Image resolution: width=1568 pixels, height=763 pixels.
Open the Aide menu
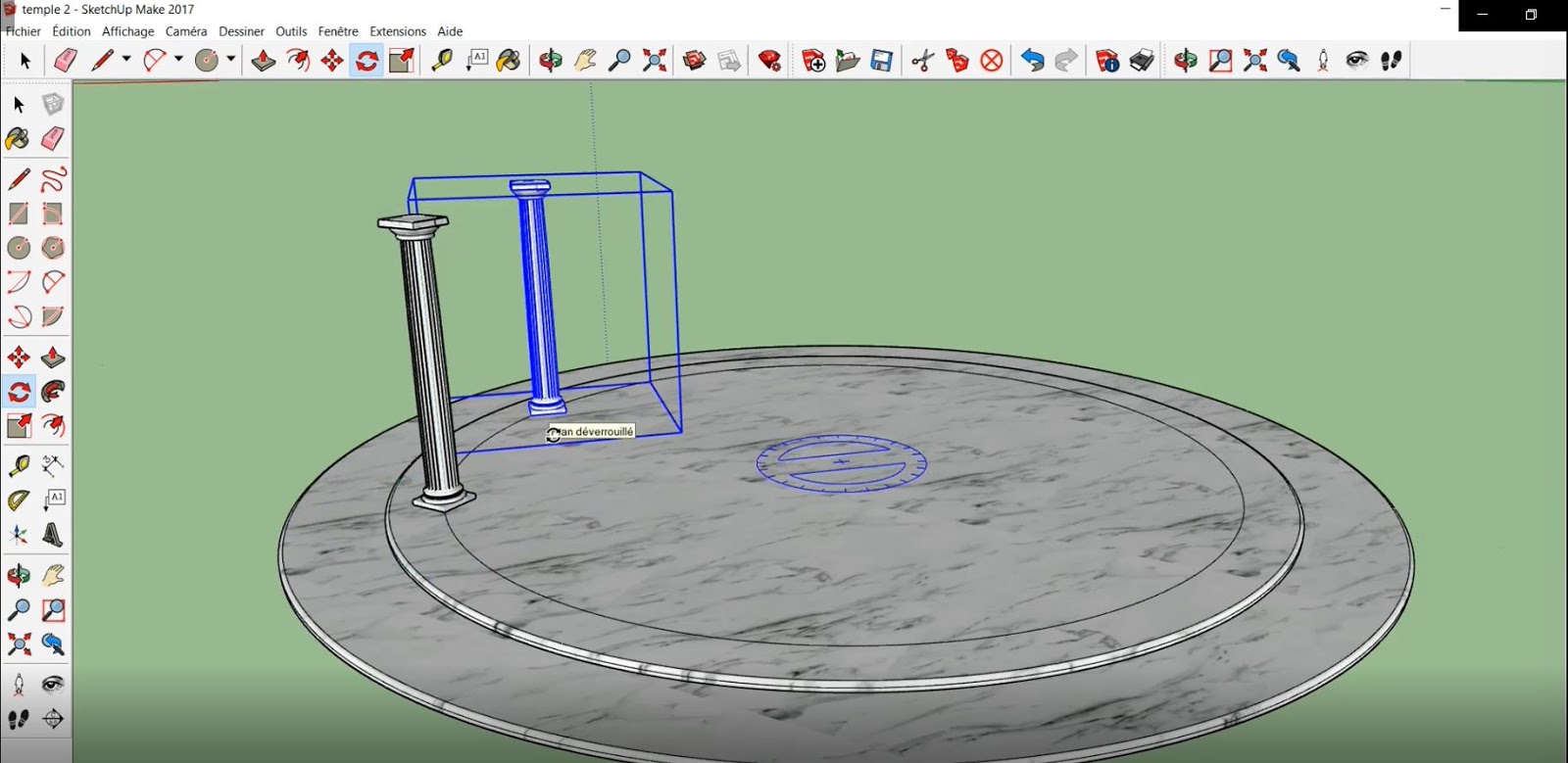point(450,31)
